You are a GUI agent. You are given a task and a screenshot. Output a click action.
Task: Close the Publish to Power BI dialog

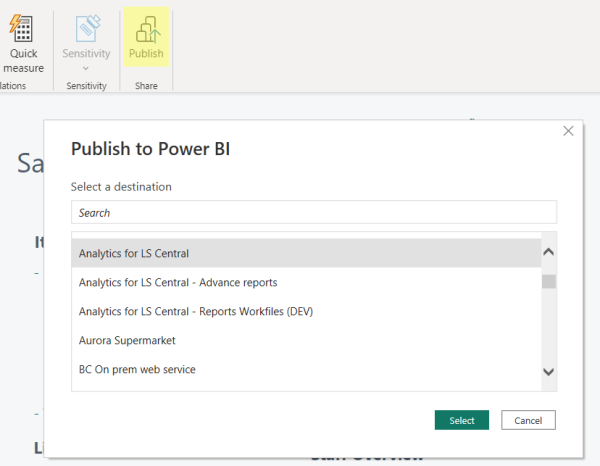click(x=568, y=131)
